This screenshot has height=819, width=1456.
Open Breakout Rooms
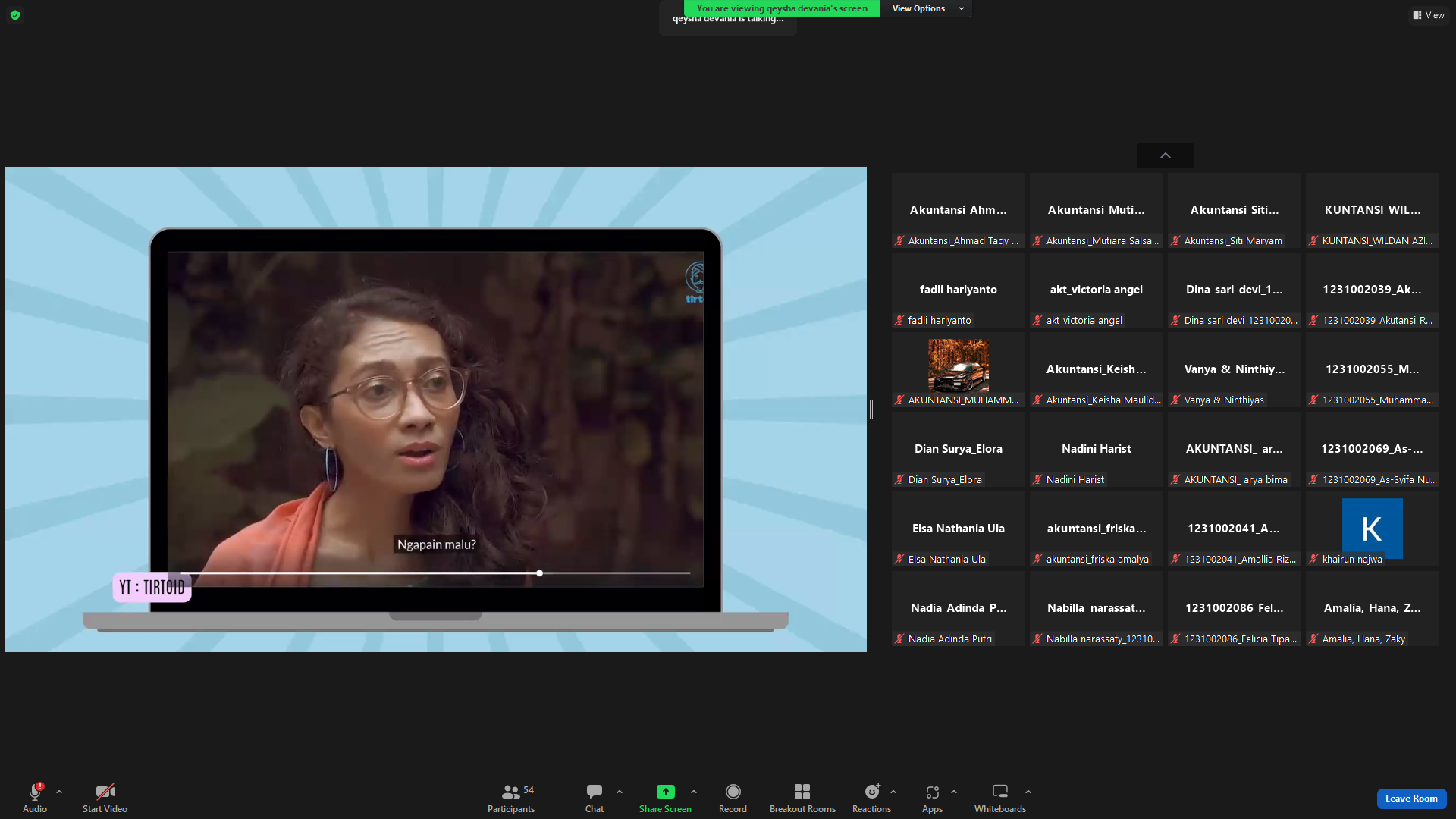(802, 798)
